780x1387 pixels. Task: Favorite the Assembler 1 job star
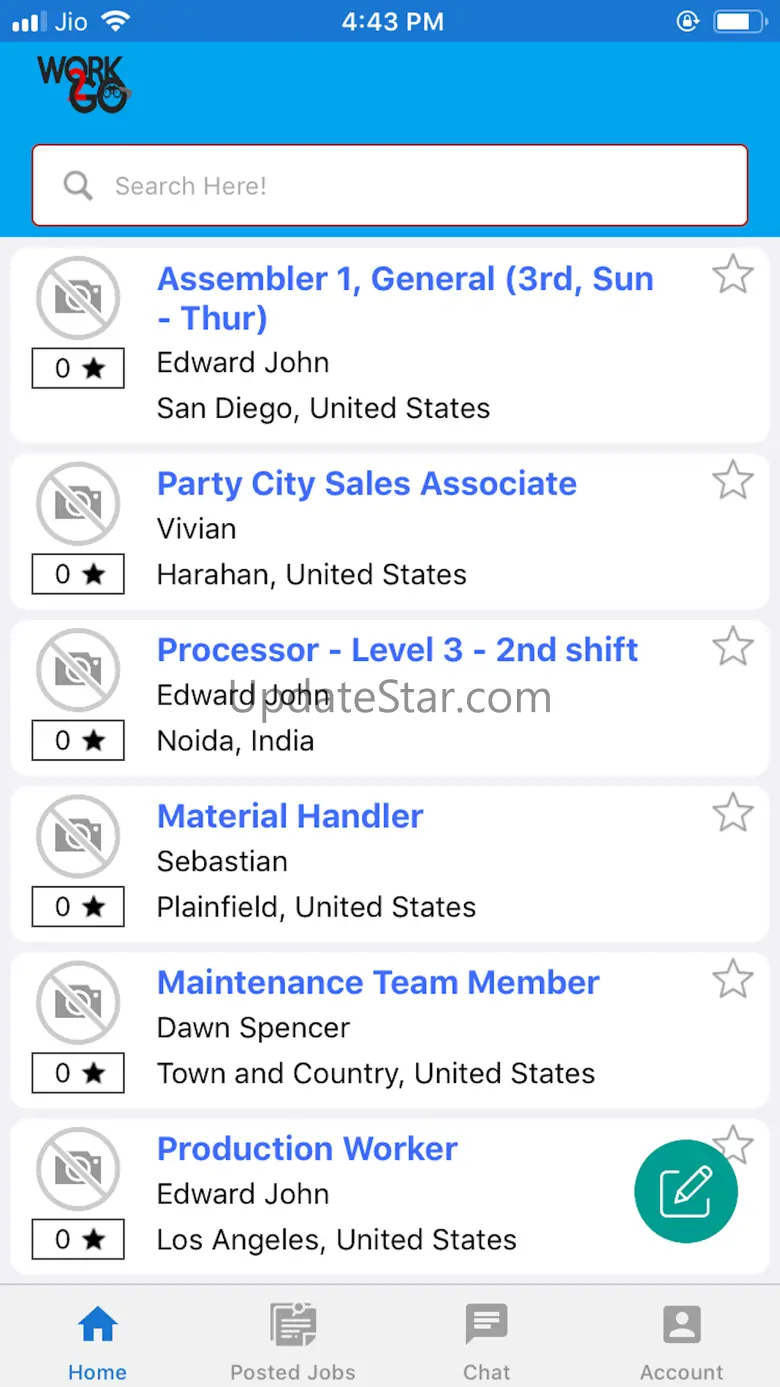pos(733,274)
